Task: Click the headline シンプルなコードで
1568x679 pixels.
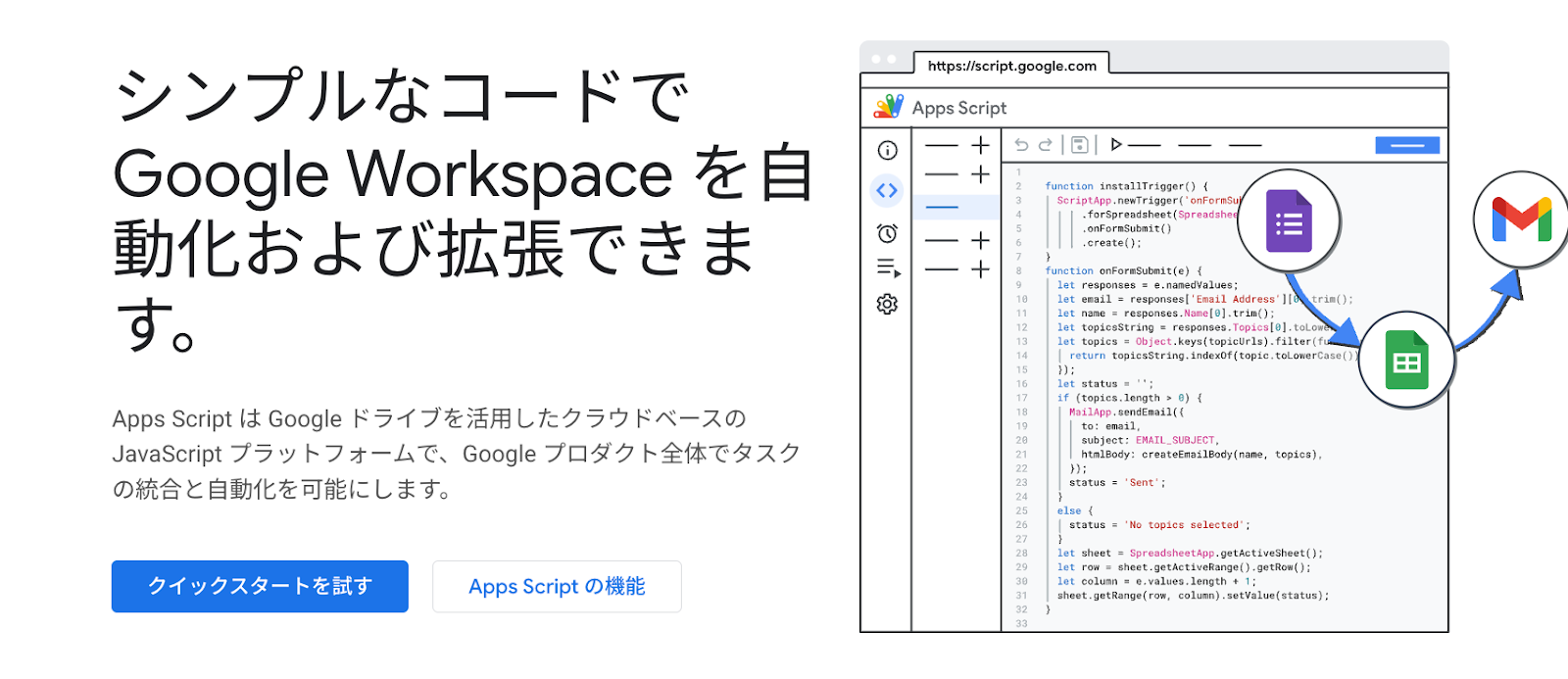Action: [x=402, y=96]
